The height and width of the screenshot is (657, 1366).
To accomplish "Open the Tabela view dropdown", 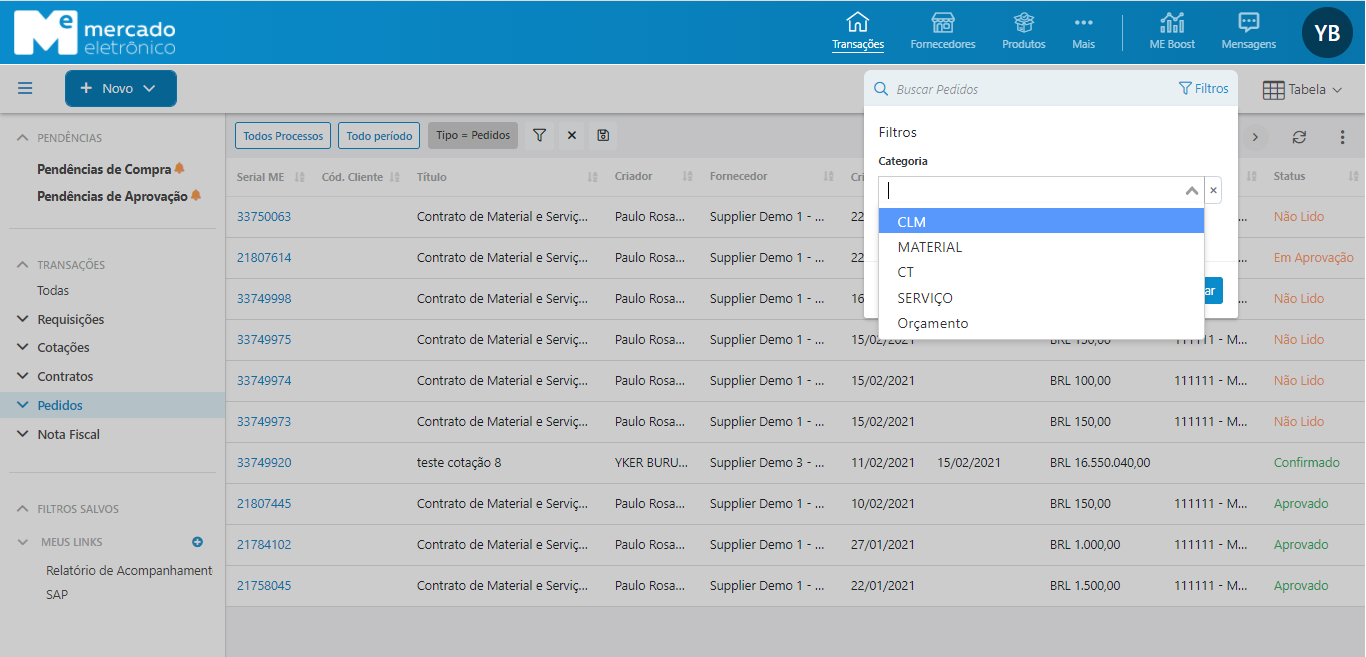I will (x=1301, y=90).
